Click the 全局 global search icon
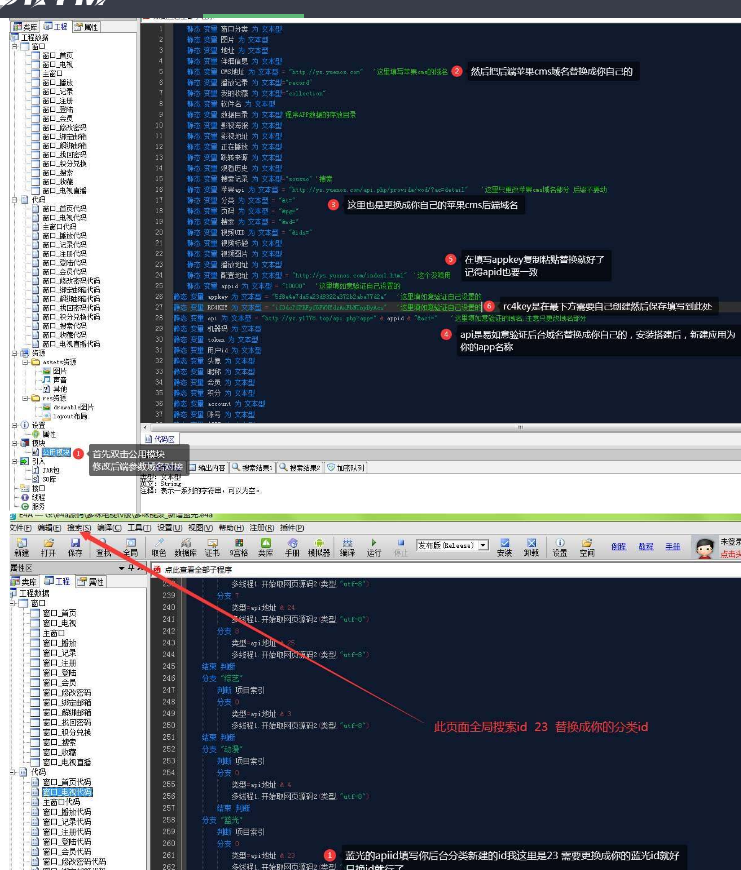The width and height of the screenshot is (741, 870). pos(130,545)
